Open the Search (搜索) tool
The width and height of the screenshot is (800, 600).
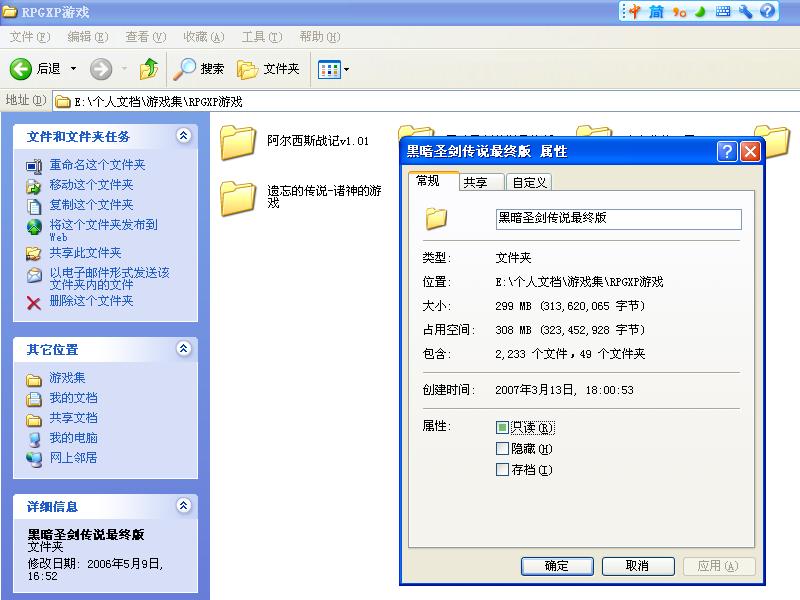[x=198, y=68]
